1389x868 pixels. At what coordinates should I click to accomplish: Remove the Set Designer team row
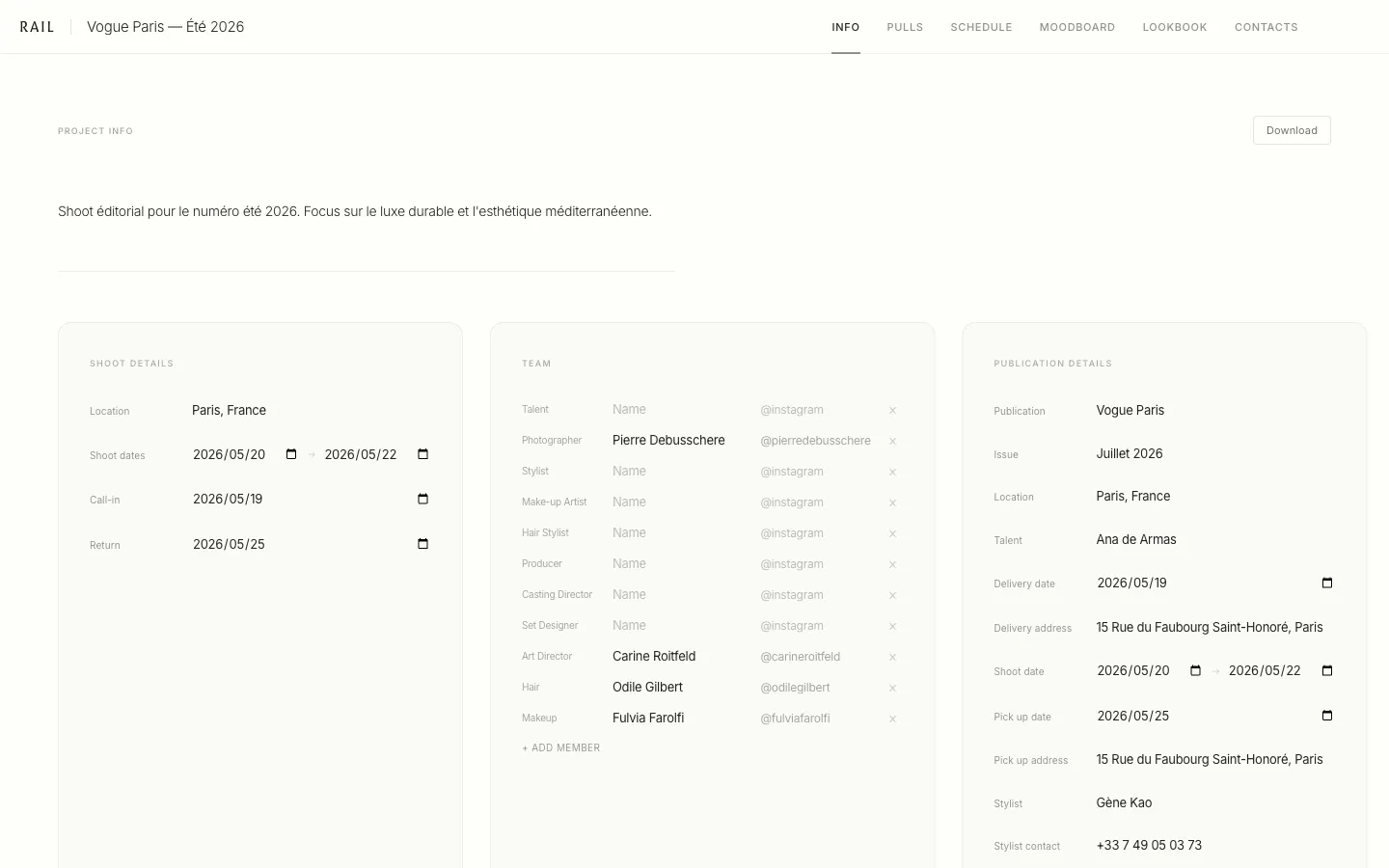tap(892, 626)
